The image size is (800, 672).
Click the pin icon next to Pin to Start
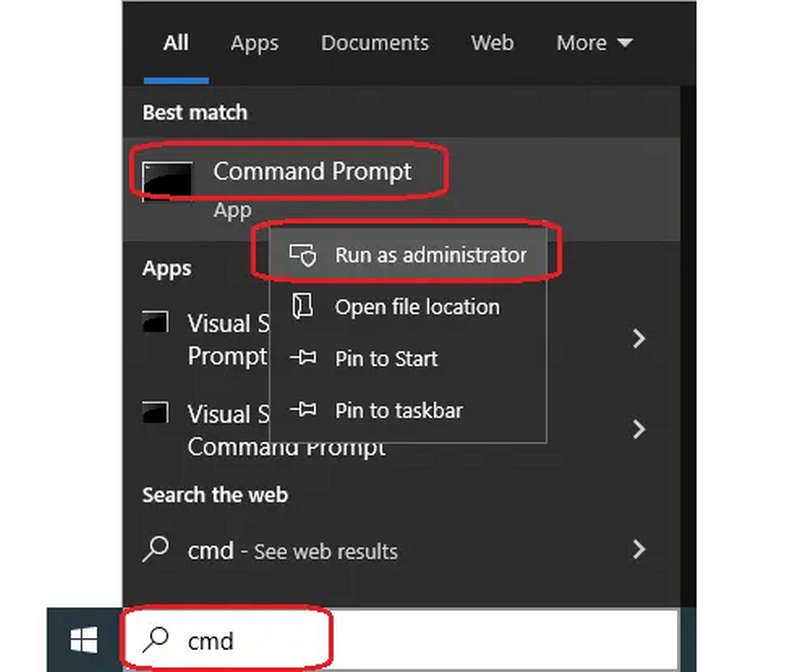click(303, 357)
